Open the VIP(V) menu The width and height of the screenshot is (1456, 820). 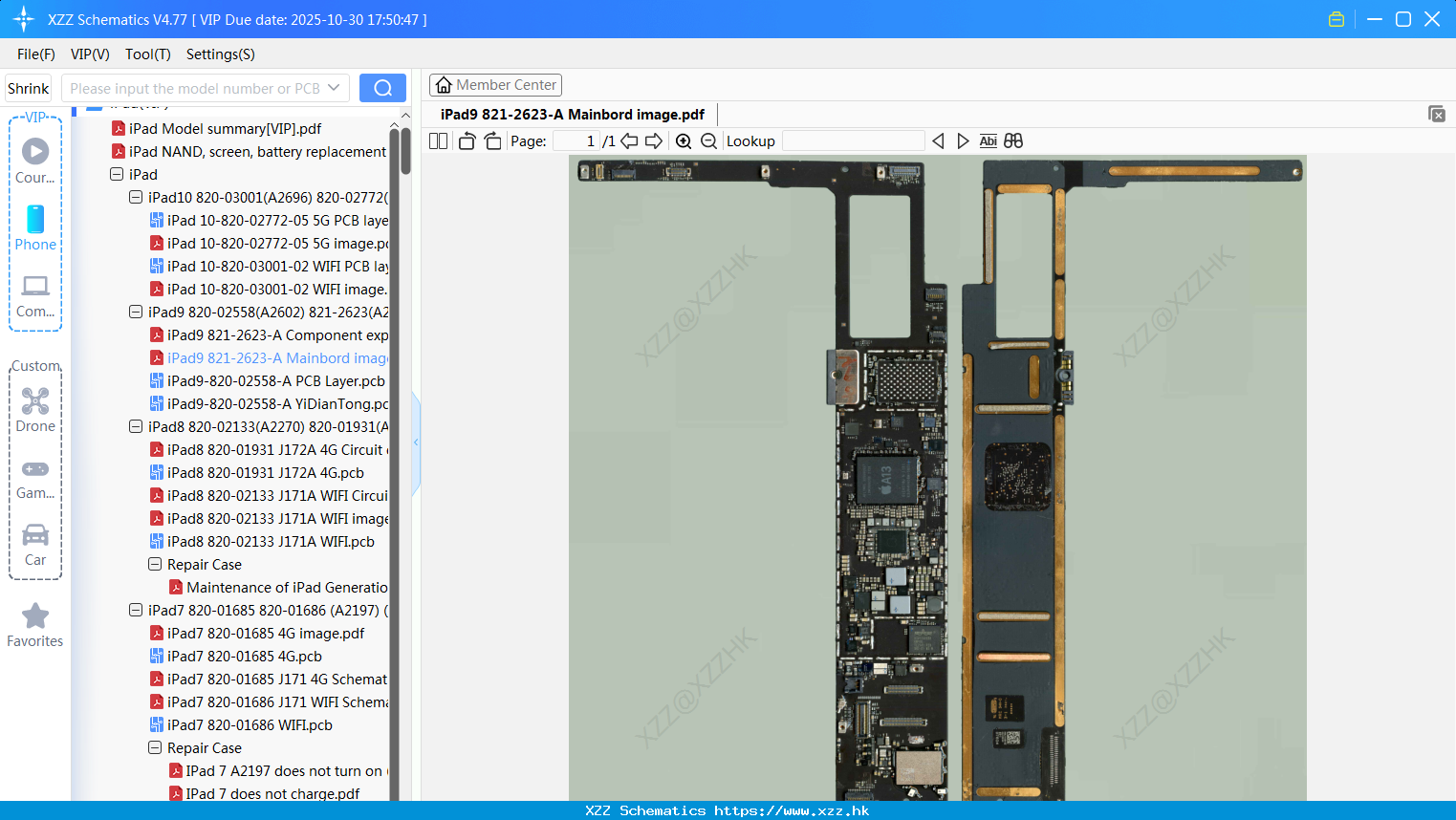coord(90,54)
